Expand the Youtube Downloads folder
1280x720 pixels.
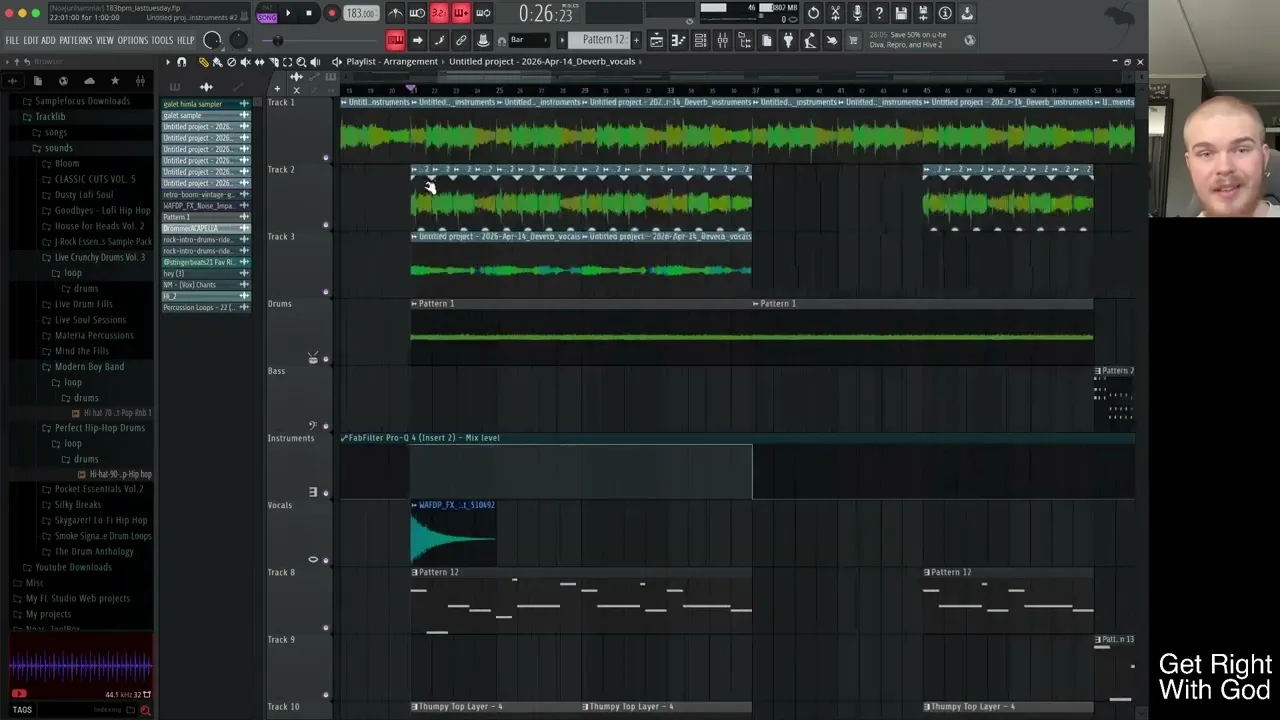[67, 567]
